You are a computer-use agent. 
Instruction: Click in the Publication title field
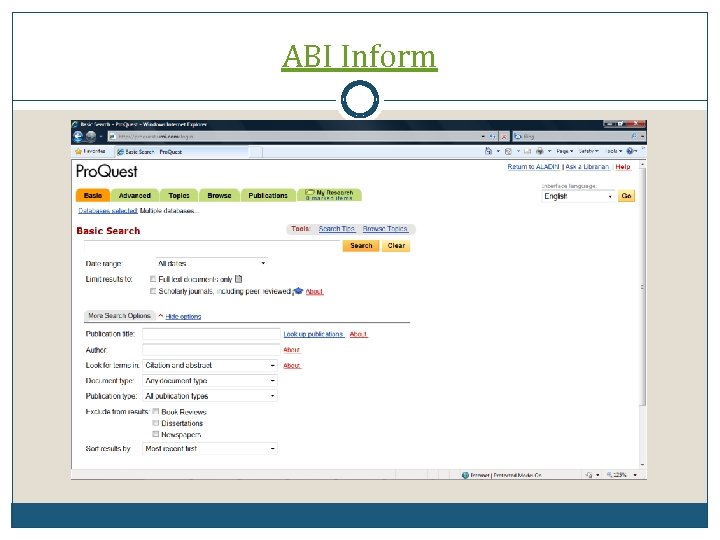click(x=211, y=334)
